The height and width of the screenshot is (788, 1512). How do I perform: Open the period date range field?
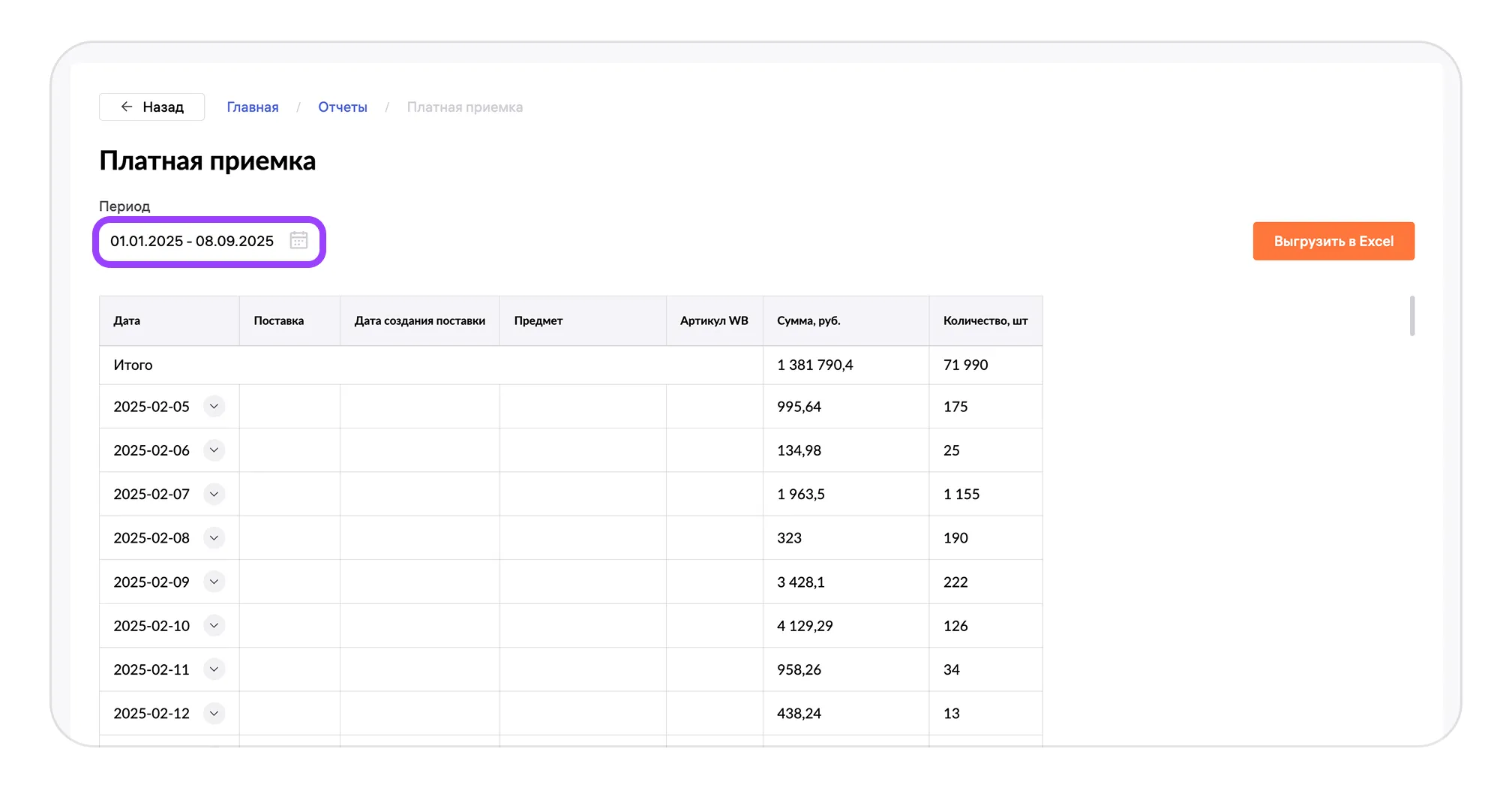[192, 242]
